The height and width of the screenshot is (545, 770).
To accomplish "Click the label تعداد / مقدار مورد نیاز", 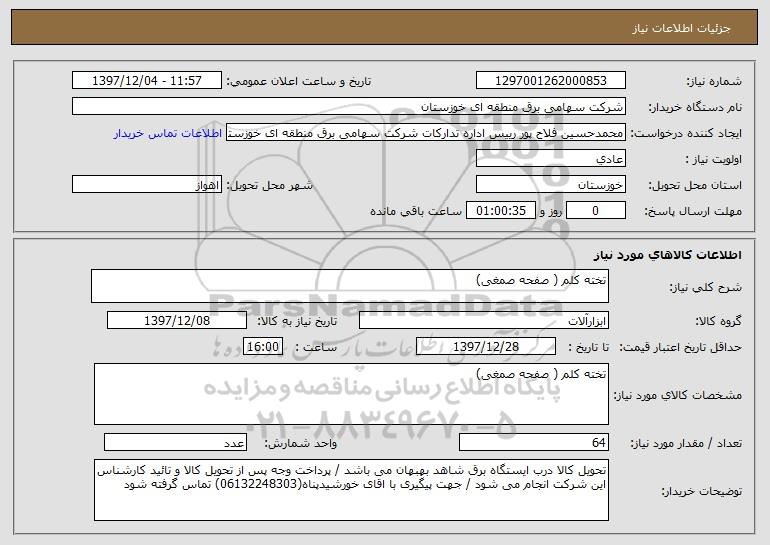I will 686,443.
